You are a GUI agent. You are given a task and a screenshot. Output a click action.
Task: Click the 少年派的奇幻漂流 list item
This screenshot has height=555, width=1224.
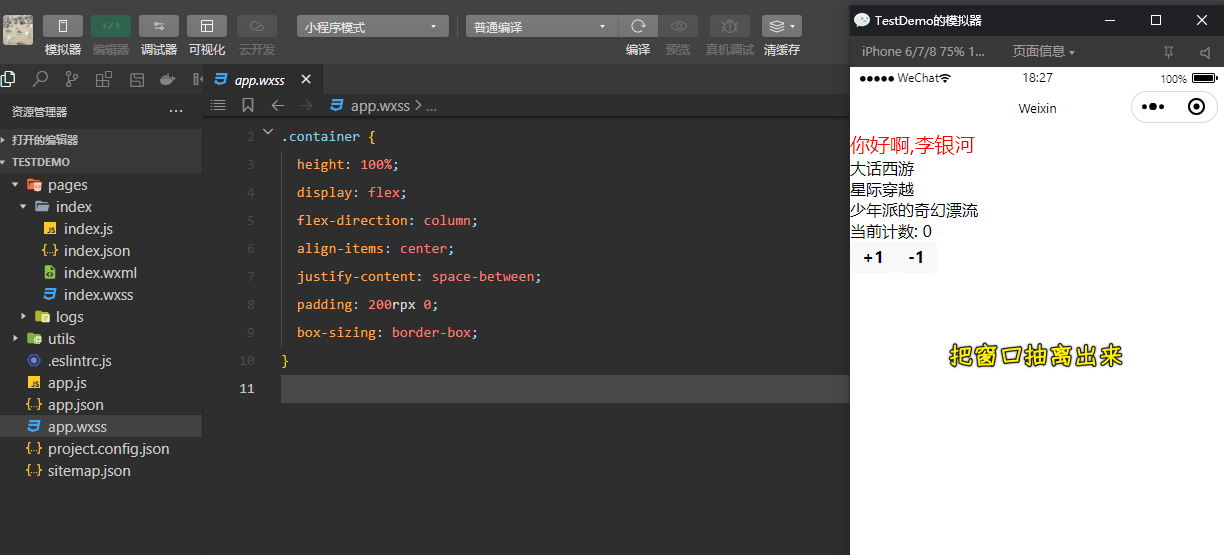point(914,211)
